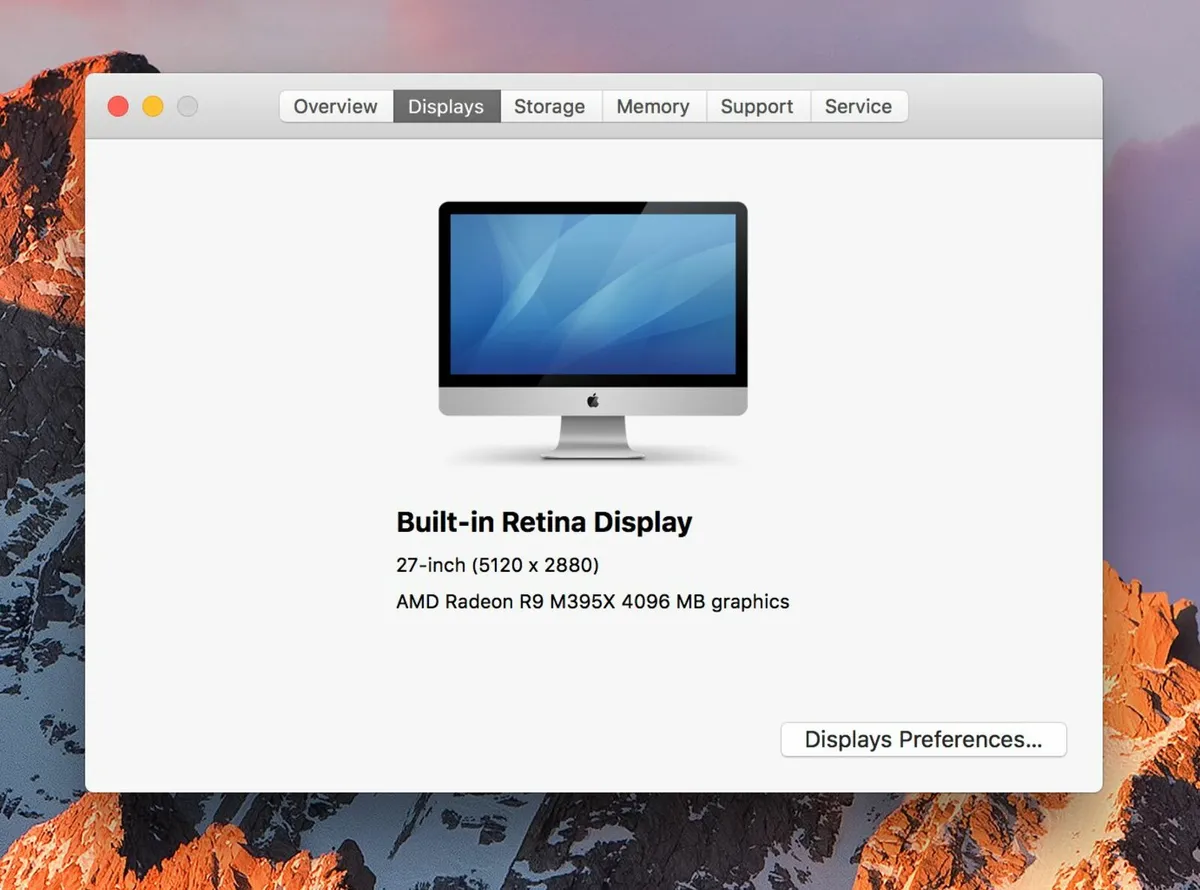Viewport: 1200px width, 890px height.
Task: Click the iMac's aluminum stand
Action: 593,436
